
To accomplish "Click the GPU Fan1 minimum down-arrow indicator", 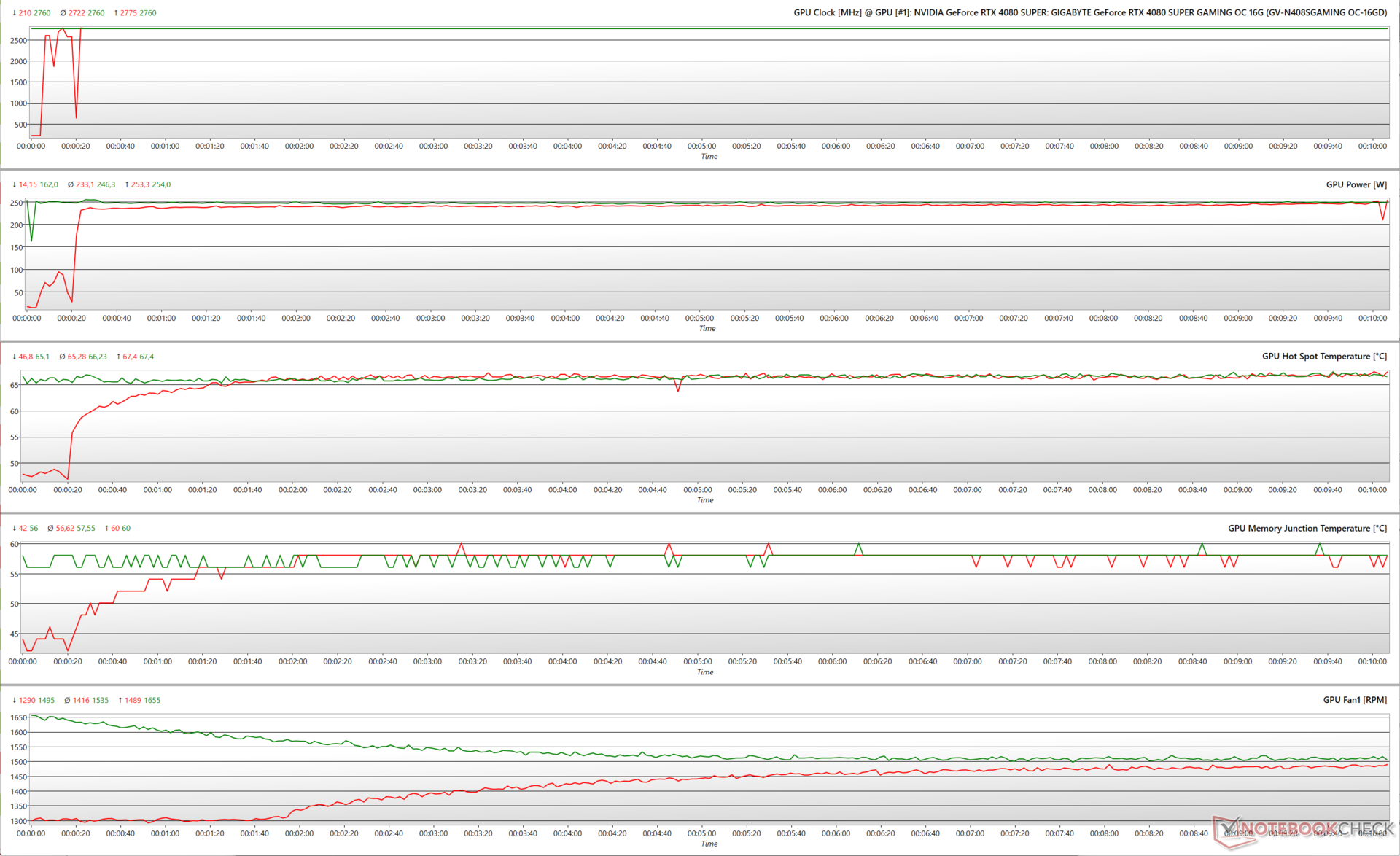I will 15,700.
